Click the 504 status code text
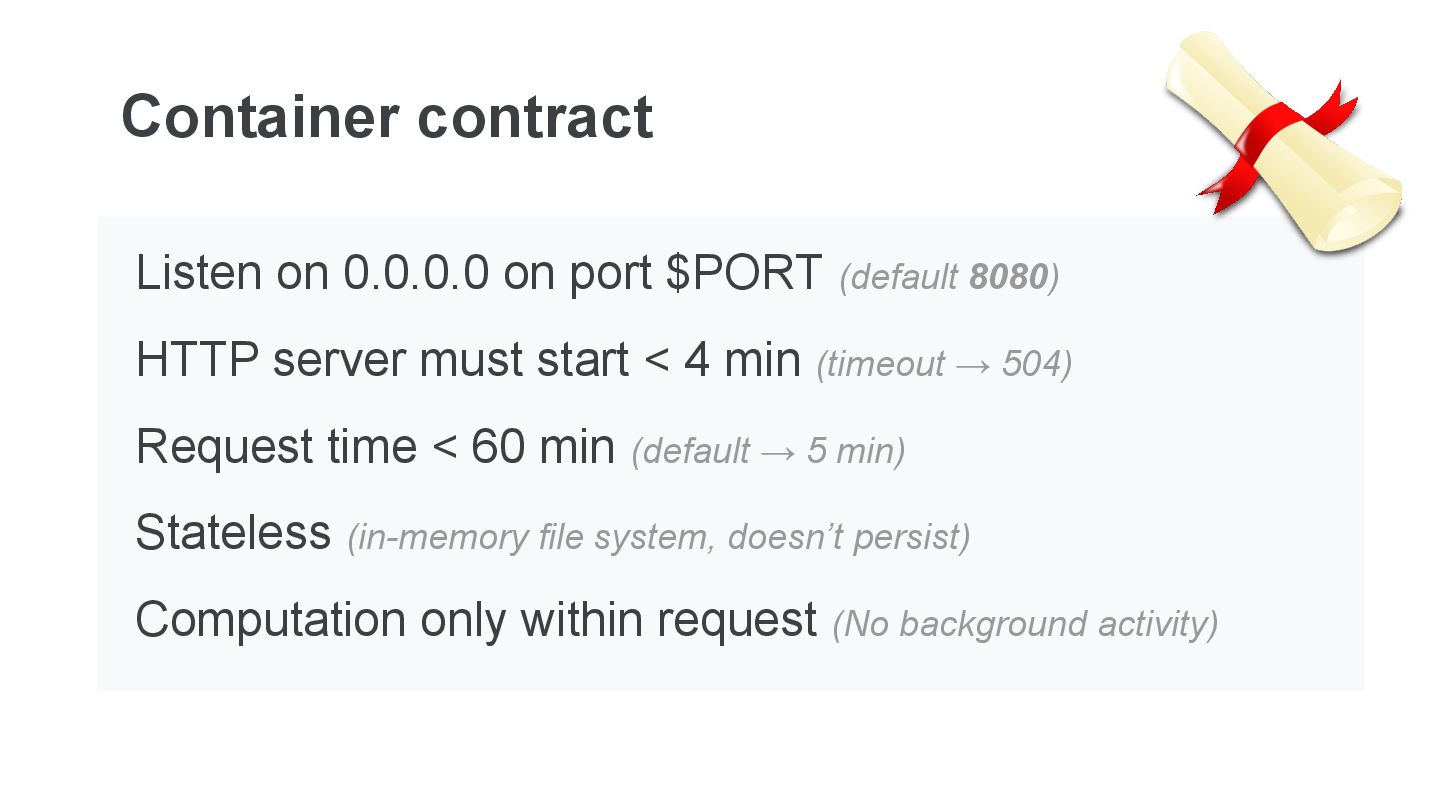 1031,364
